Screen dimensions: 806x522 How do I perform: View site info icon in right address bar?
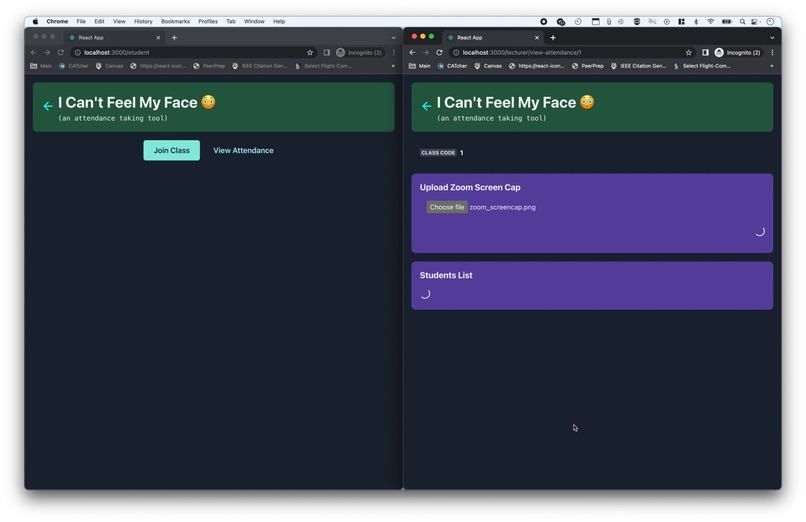pos(456,52)
